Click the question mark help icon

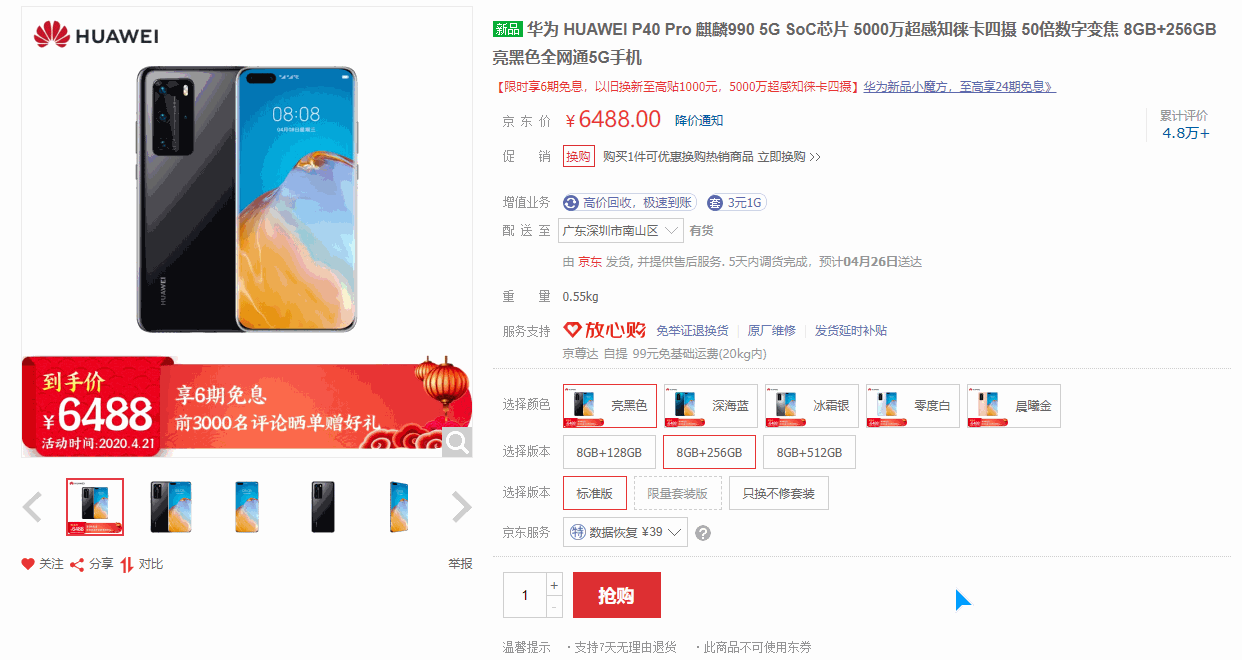click(703, 533)
